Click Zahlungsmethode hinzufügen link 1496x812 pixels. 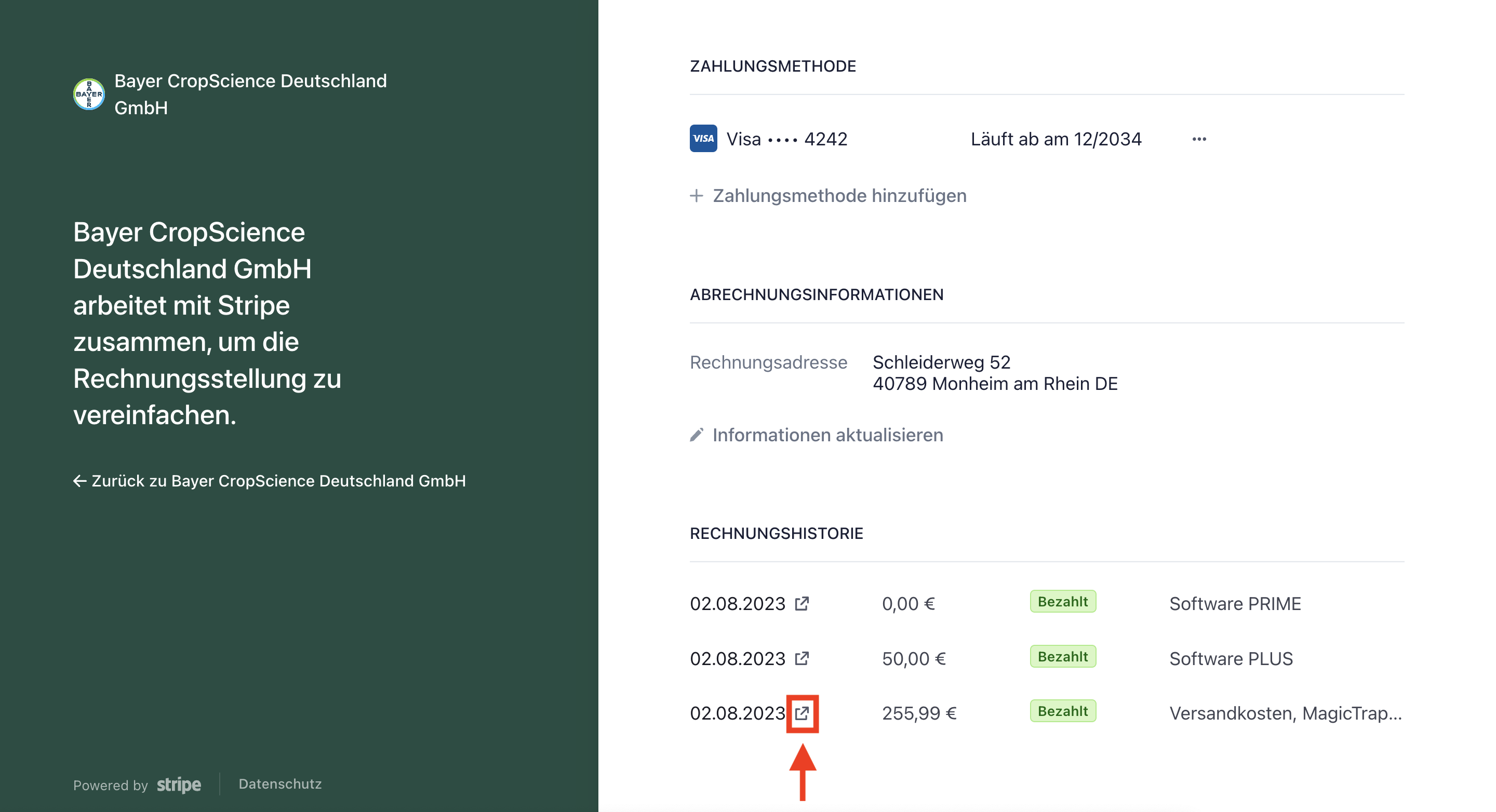pos(839,196)
